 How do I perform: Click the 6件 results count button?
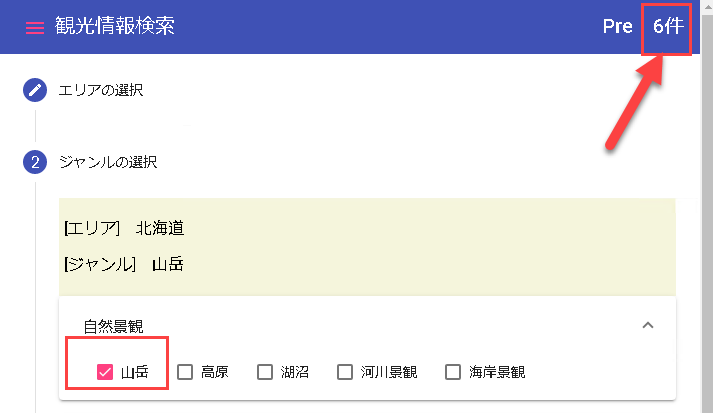point(668,26)
